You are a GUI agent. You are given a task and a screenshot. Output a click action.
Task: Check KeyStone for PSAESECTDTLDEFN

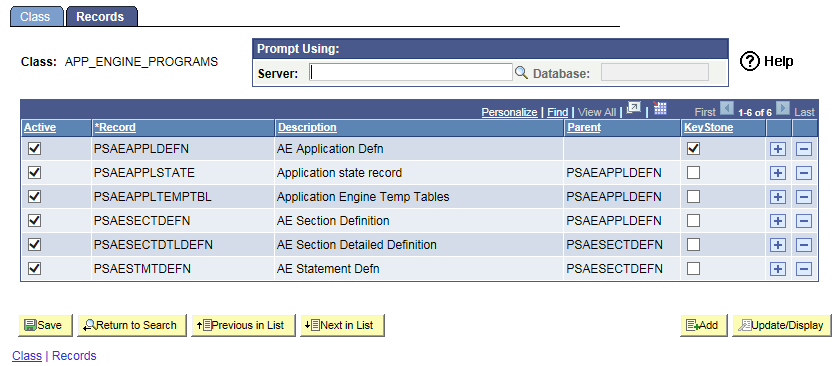[693, 245]
